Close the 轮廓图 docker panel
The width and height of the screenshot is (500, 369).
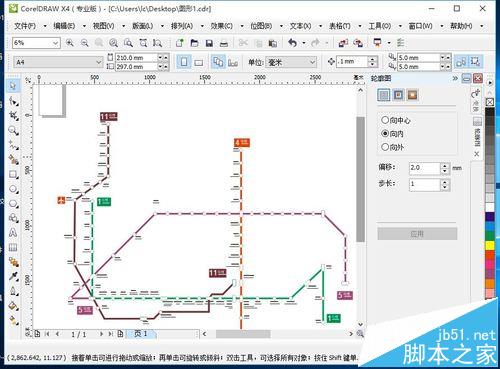pos(478,78)
